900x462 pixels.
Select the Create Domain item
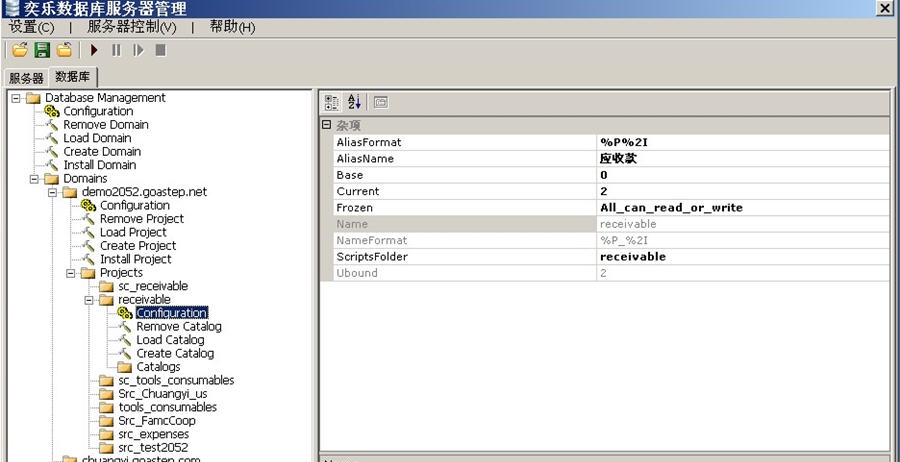pos(102,152)
